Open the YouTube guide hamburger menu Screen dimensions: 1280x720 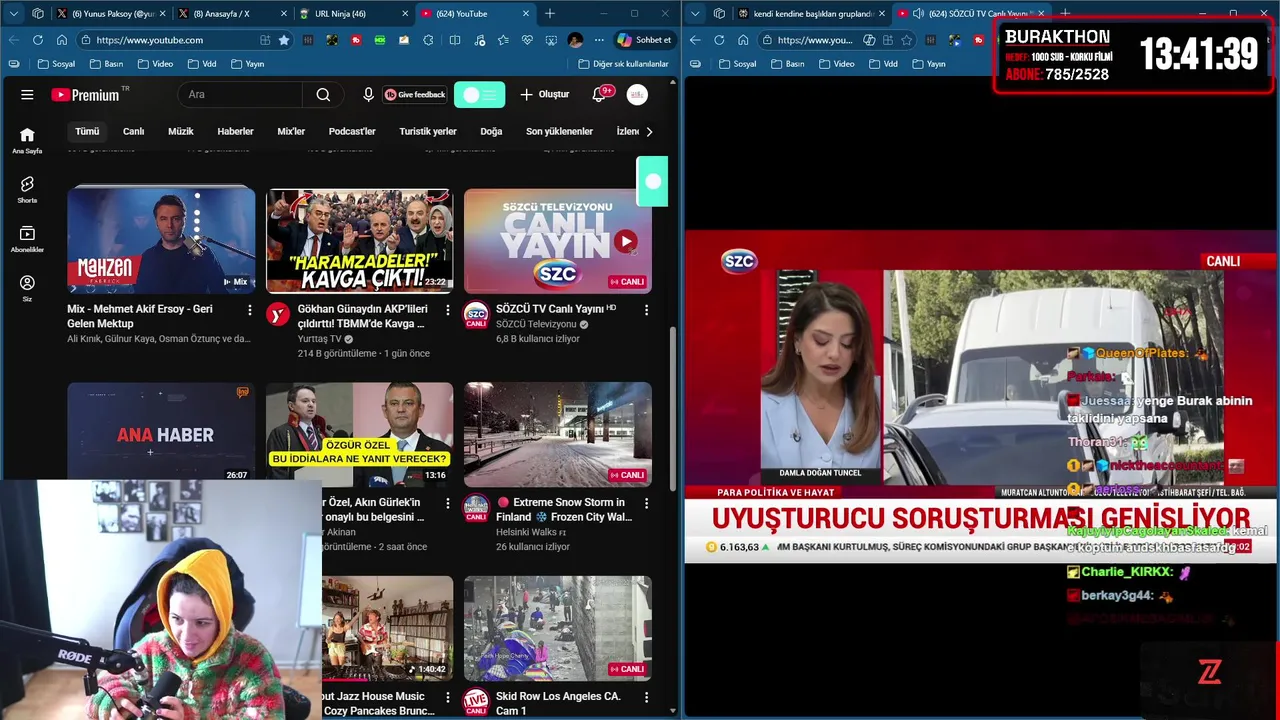coord(27,95)
